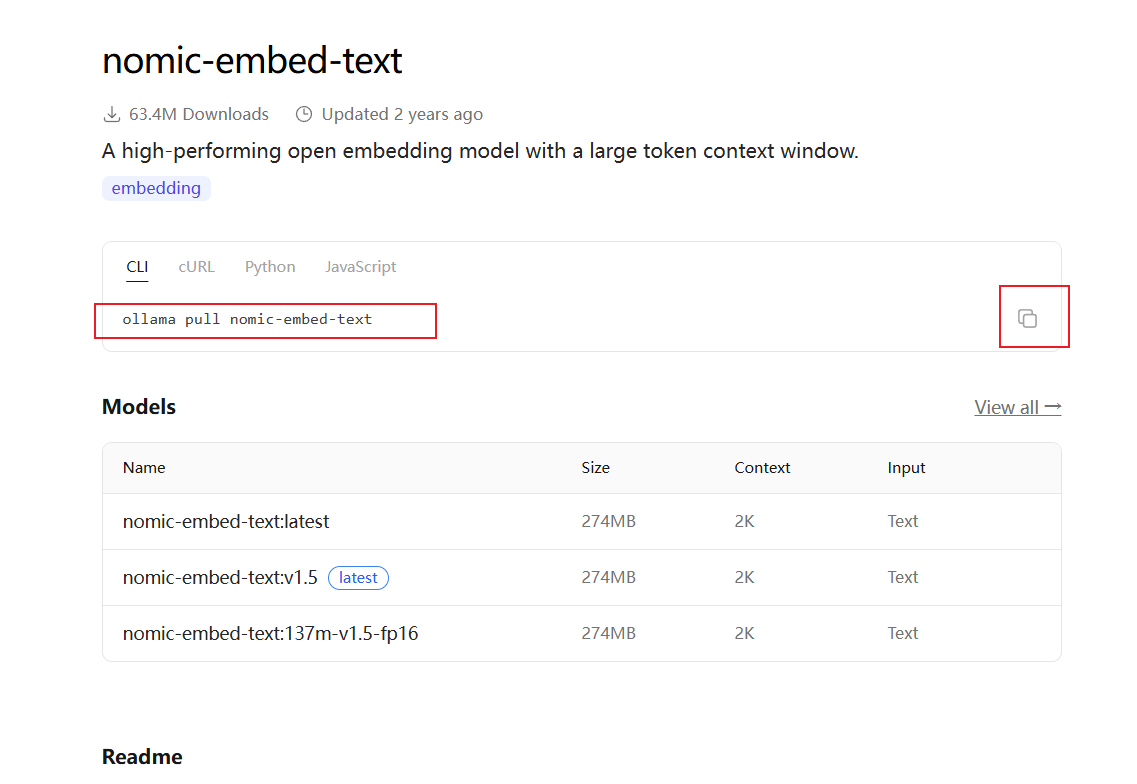The image size is (1137, 784).
Task: Open the View all models link
Action: click(x=1017, y=408)
